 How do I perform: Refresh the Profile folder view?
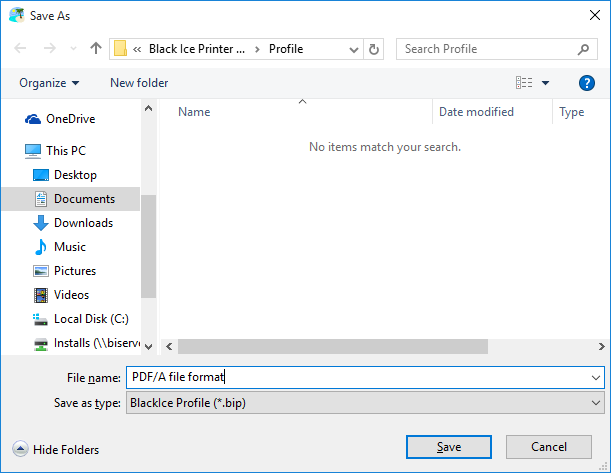point(375,49)
